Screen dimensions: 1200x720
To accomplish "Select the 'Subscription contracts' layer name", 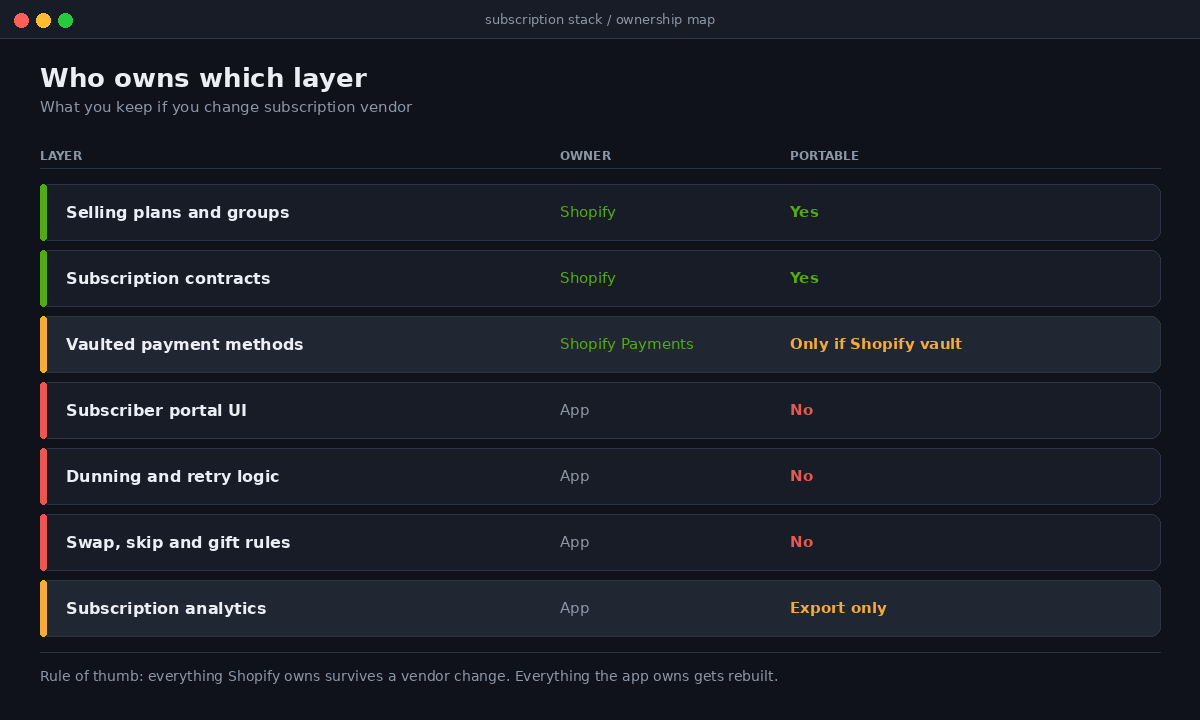I will [168, 278].
